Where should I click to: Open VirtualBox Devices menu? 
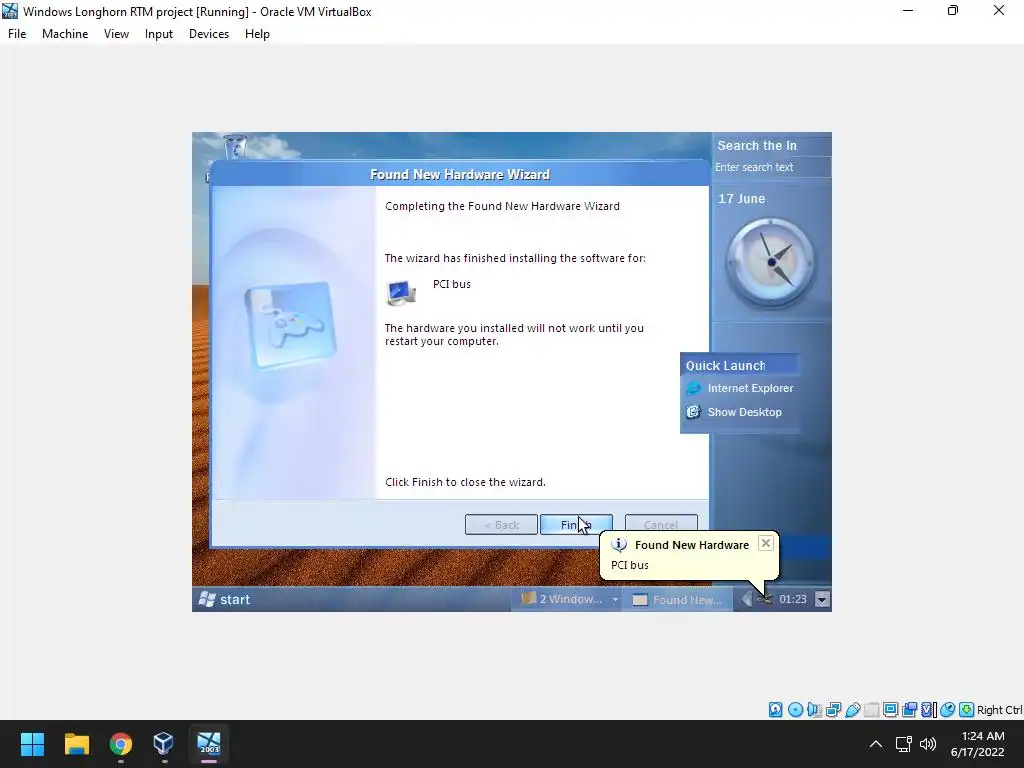[209, 34]
